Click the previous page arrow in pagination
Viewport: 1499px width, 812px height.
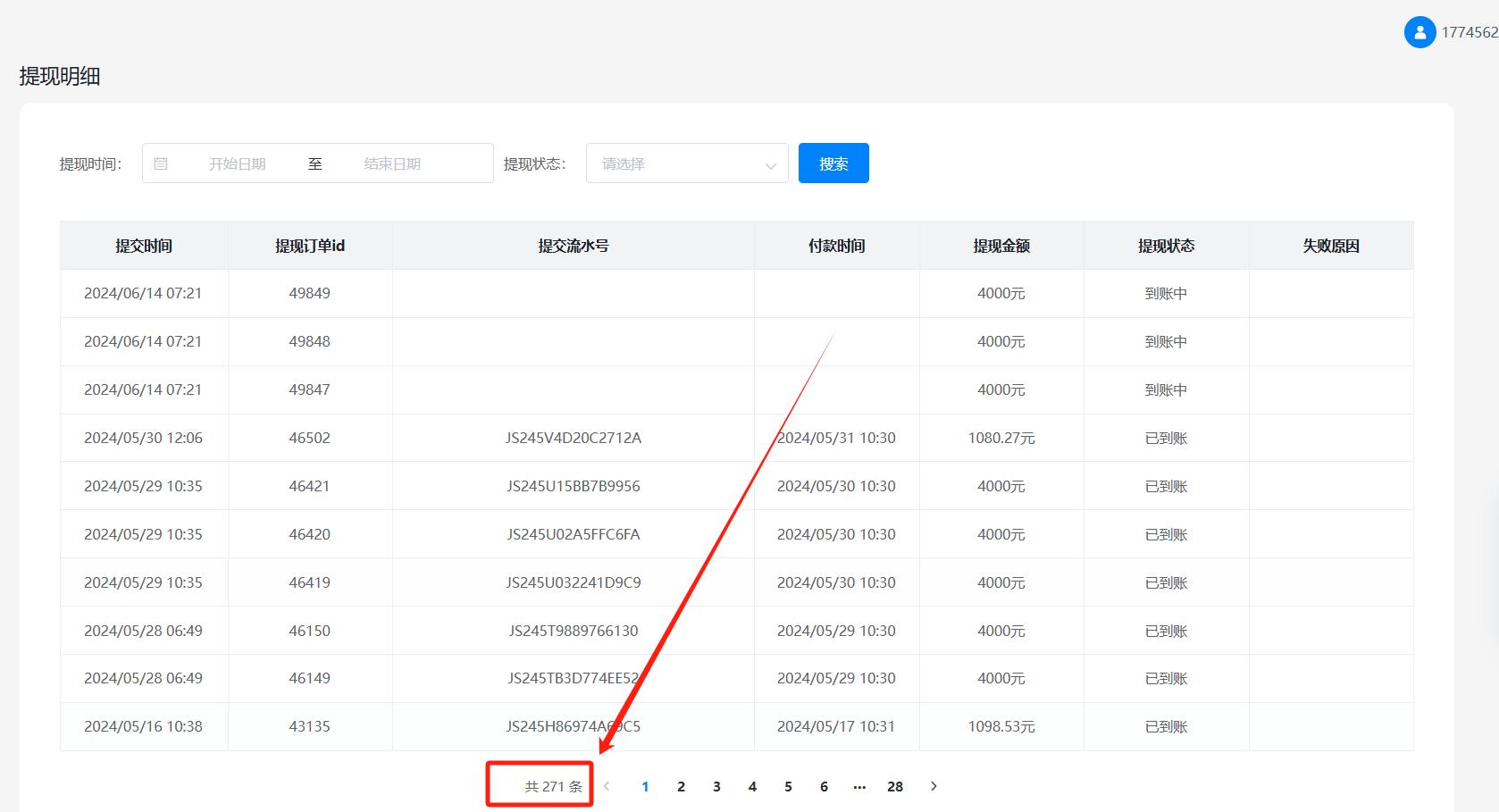click(607, 786)
